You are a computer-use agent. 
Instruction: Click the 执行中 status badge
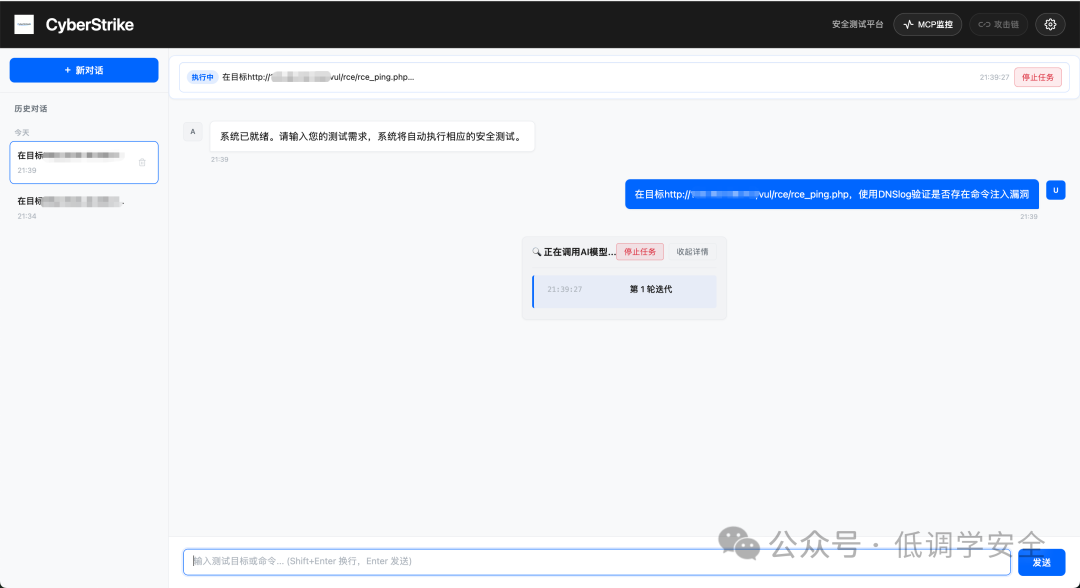point(202,77)
